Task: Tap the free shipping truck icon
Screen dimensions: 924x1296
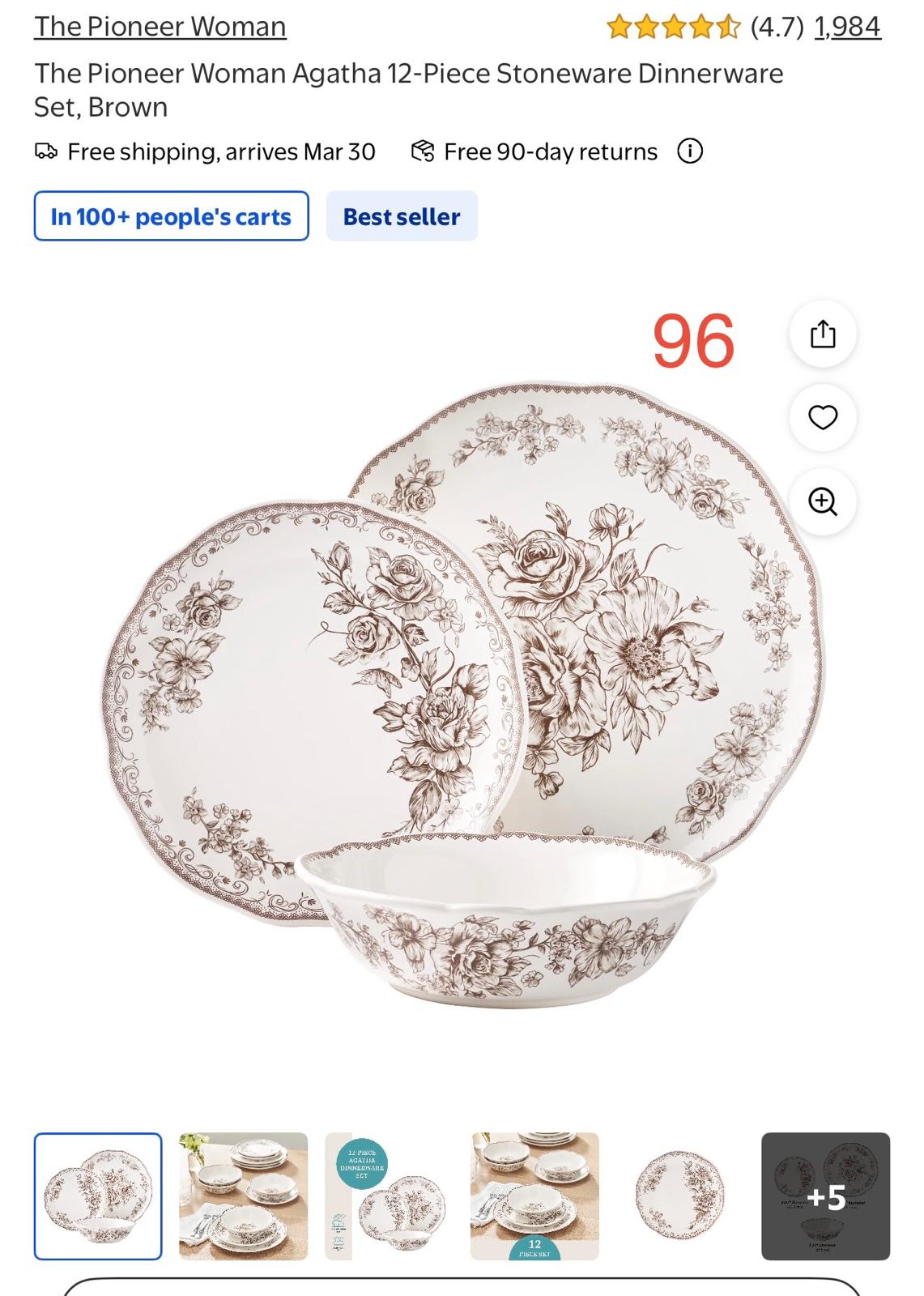Action: 46,151
